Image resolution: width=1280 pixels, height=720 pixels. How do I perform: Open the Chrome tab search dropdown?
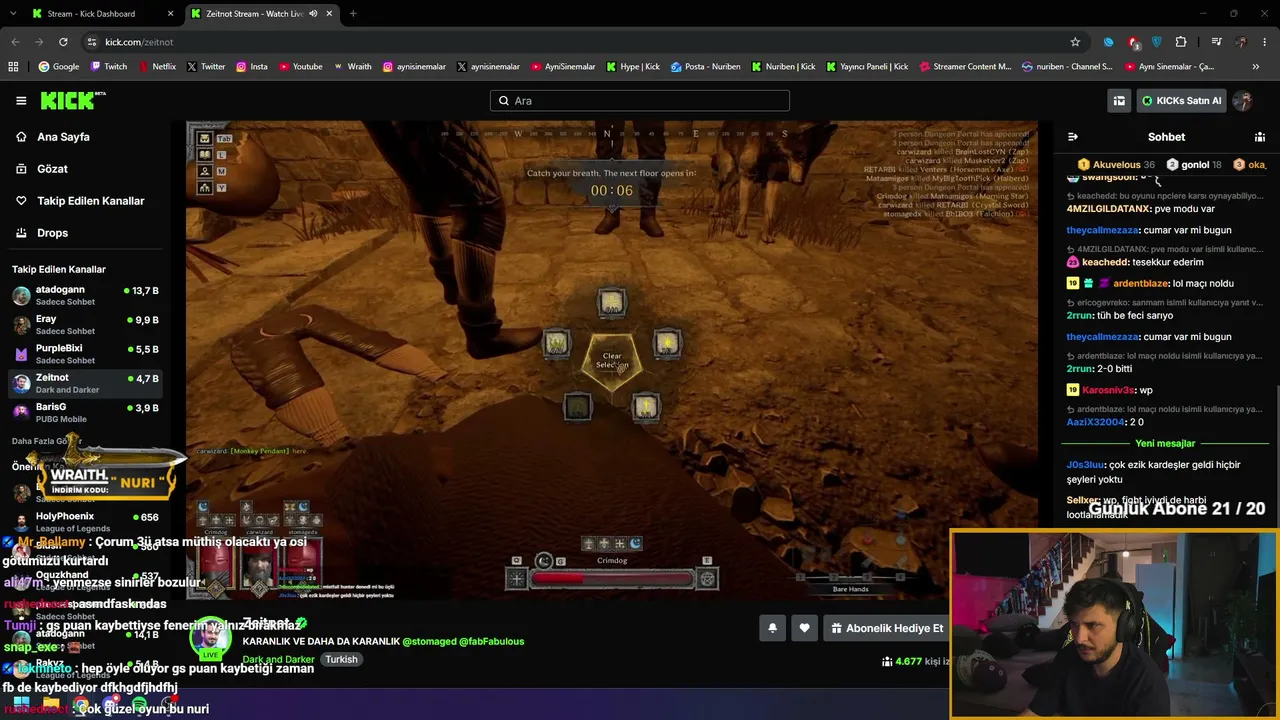tap(15, 14)
